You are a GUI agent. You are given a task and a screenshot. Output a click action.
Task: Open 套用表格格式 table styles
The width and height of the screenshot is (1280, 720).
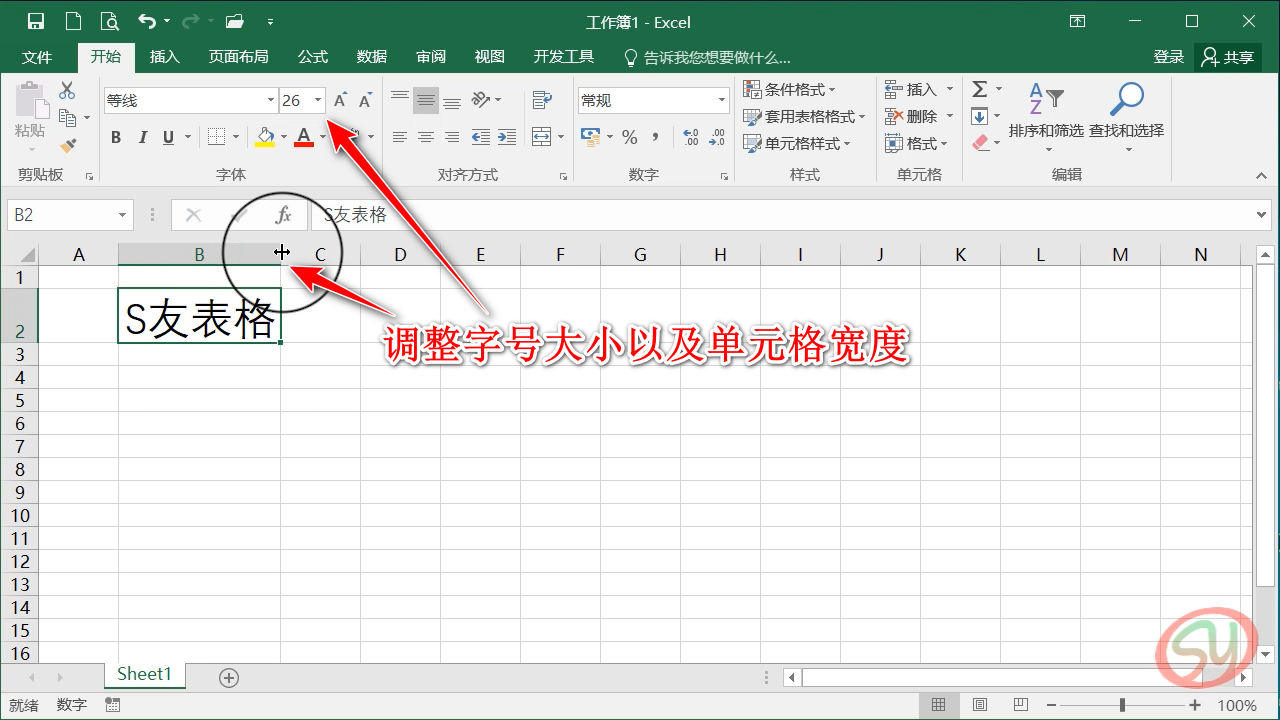(x=805, y=117)
